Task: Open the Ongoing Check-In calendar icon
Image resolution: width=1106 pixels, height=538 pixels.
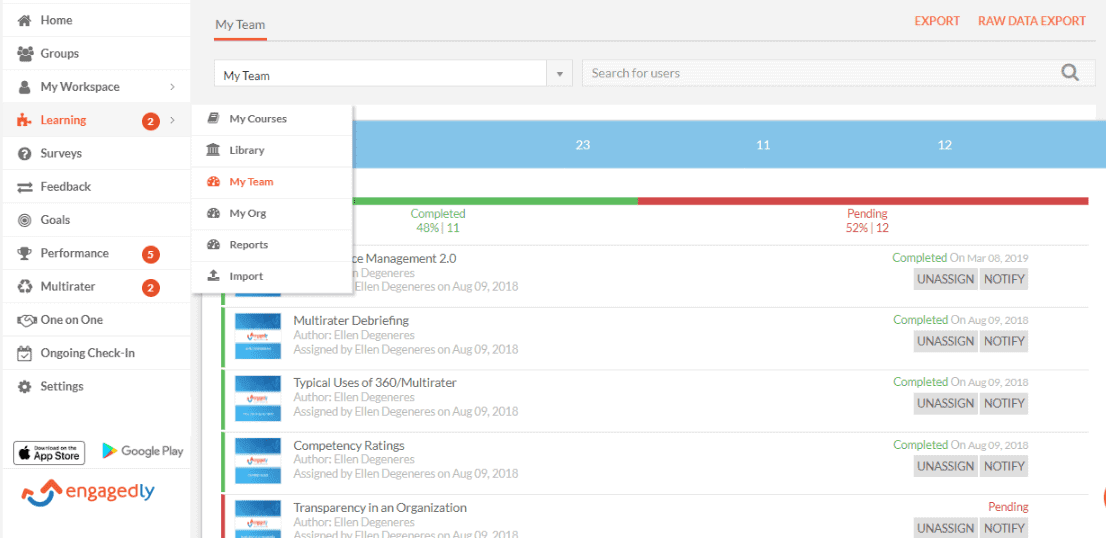Action: [25, 353]
